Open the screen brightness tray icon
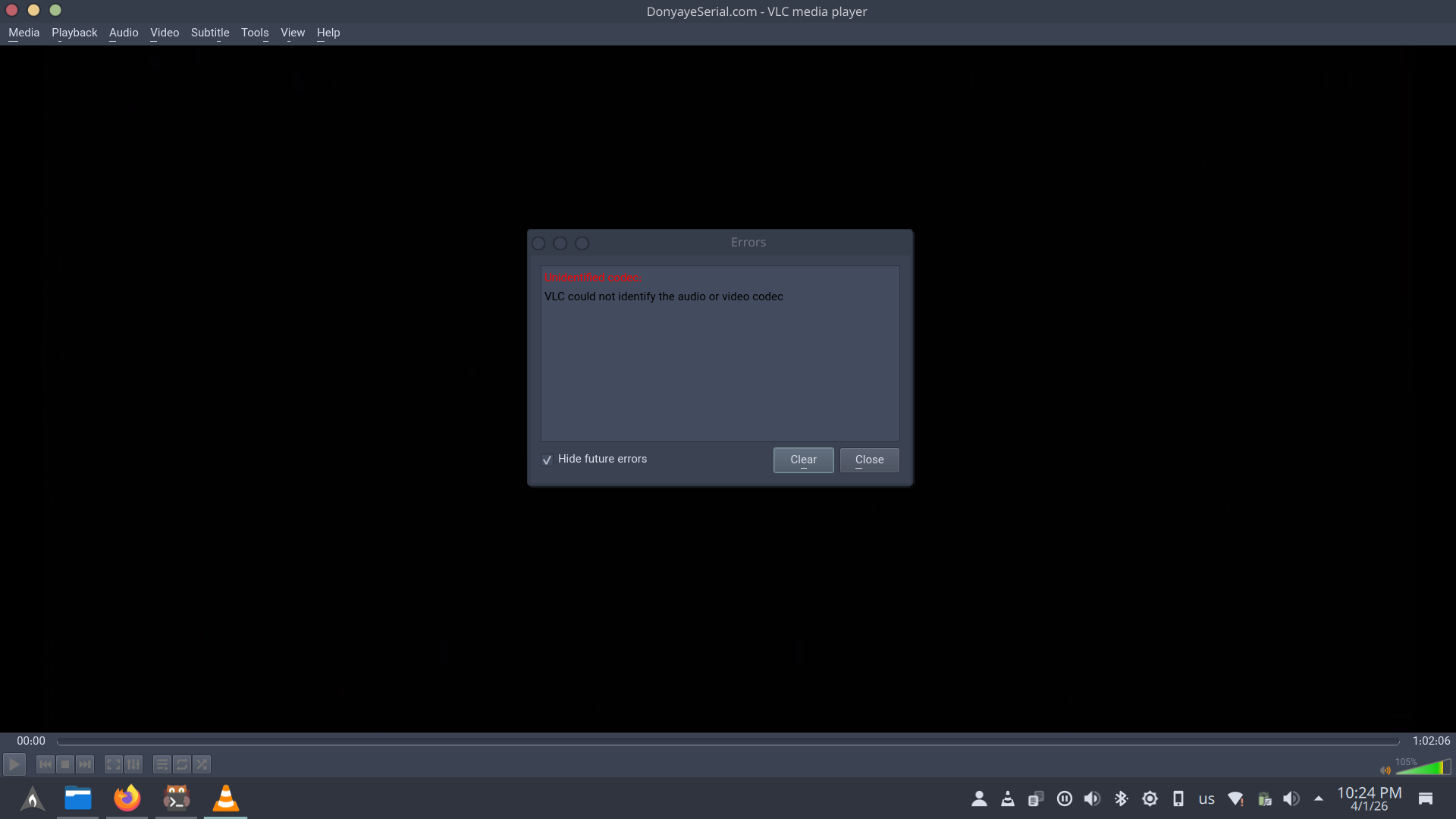Screen dimensions: 1456x819 (x=1150, y=799)
